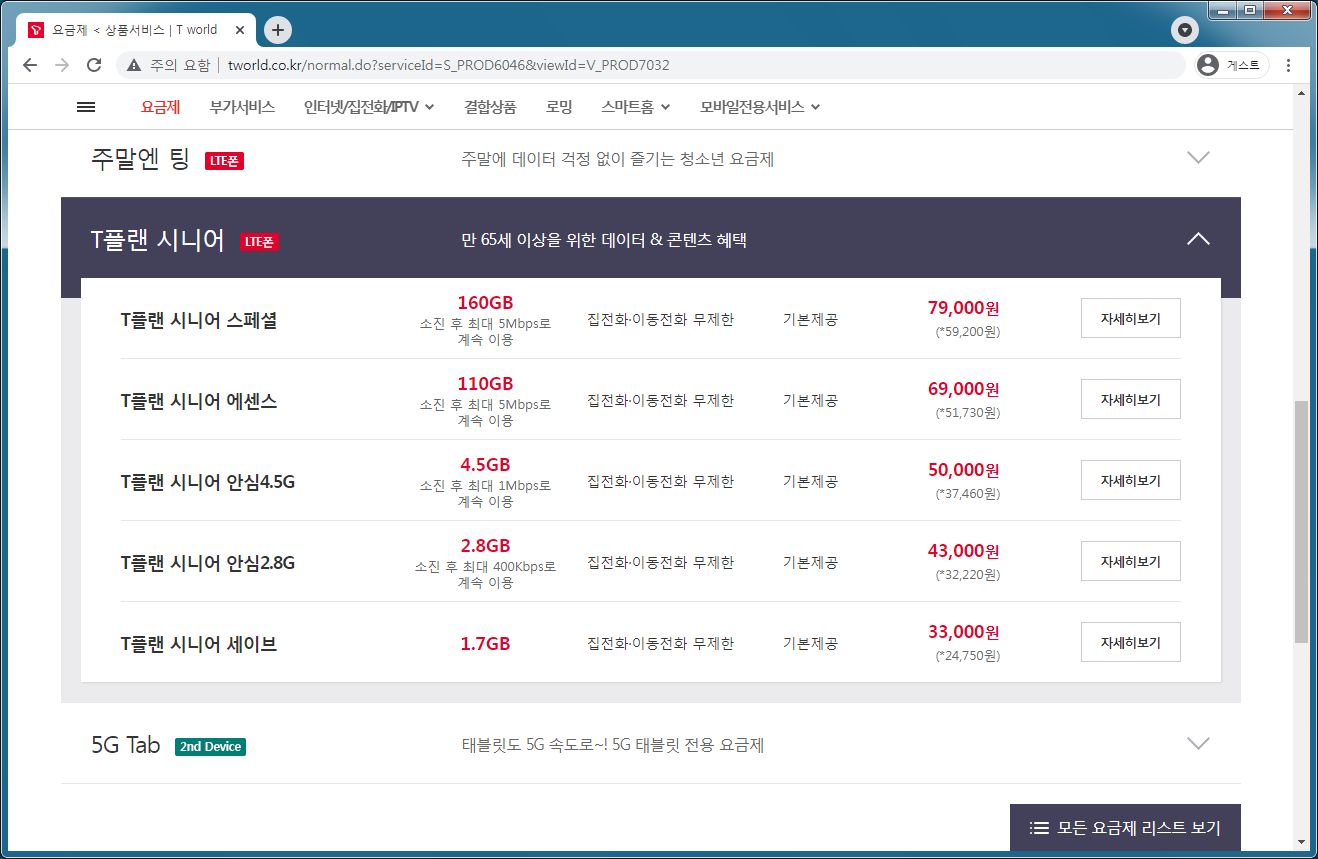Viewport: 1318px width, 859px height.
Task: Click the LTE폰 badge next to 주말엔 팅
Action: [x=225, y=160]
